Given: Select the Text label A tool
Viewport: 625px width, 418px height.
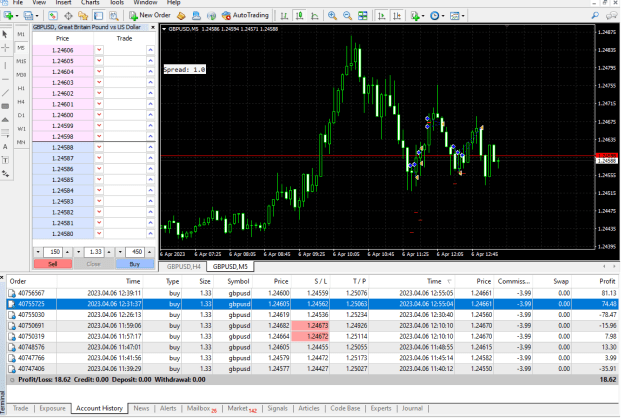Looking at the screenshot, I should (x=5, y=147).
